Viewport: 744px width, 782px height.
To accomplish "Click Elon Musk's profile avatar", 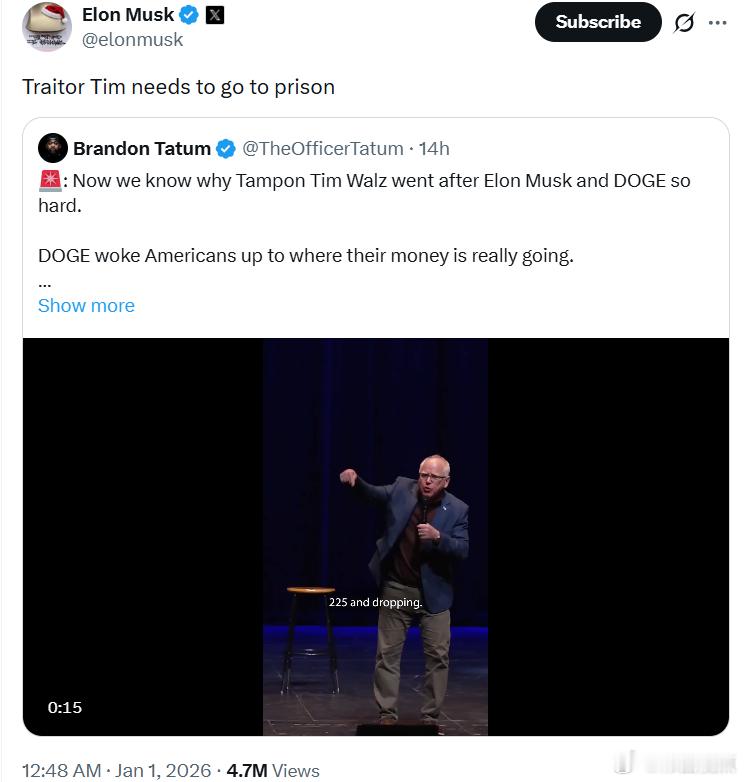I will point(46,27).
